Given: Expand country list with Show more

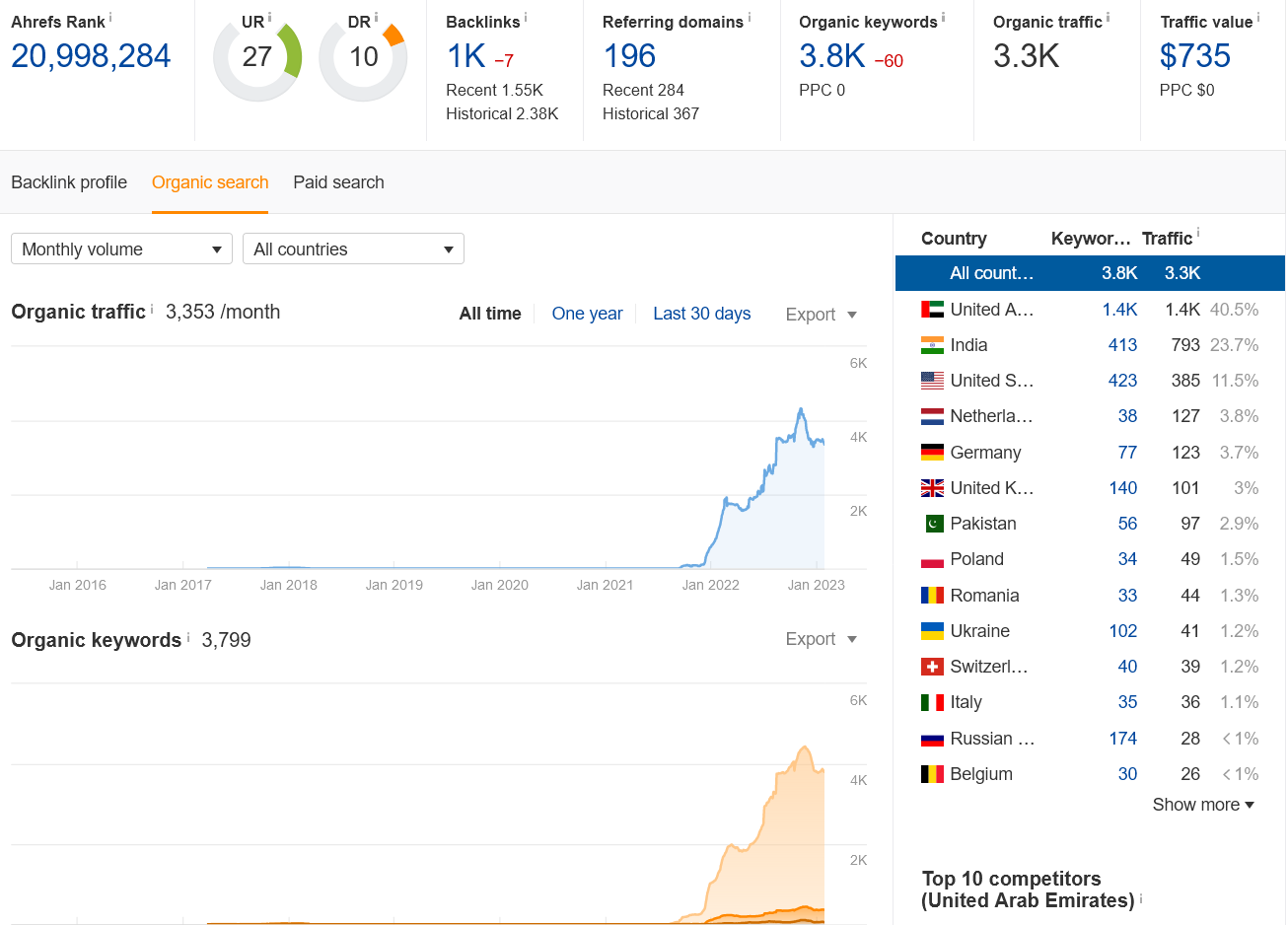Looking at the screenshot, I should click(x=1203, y=805).
